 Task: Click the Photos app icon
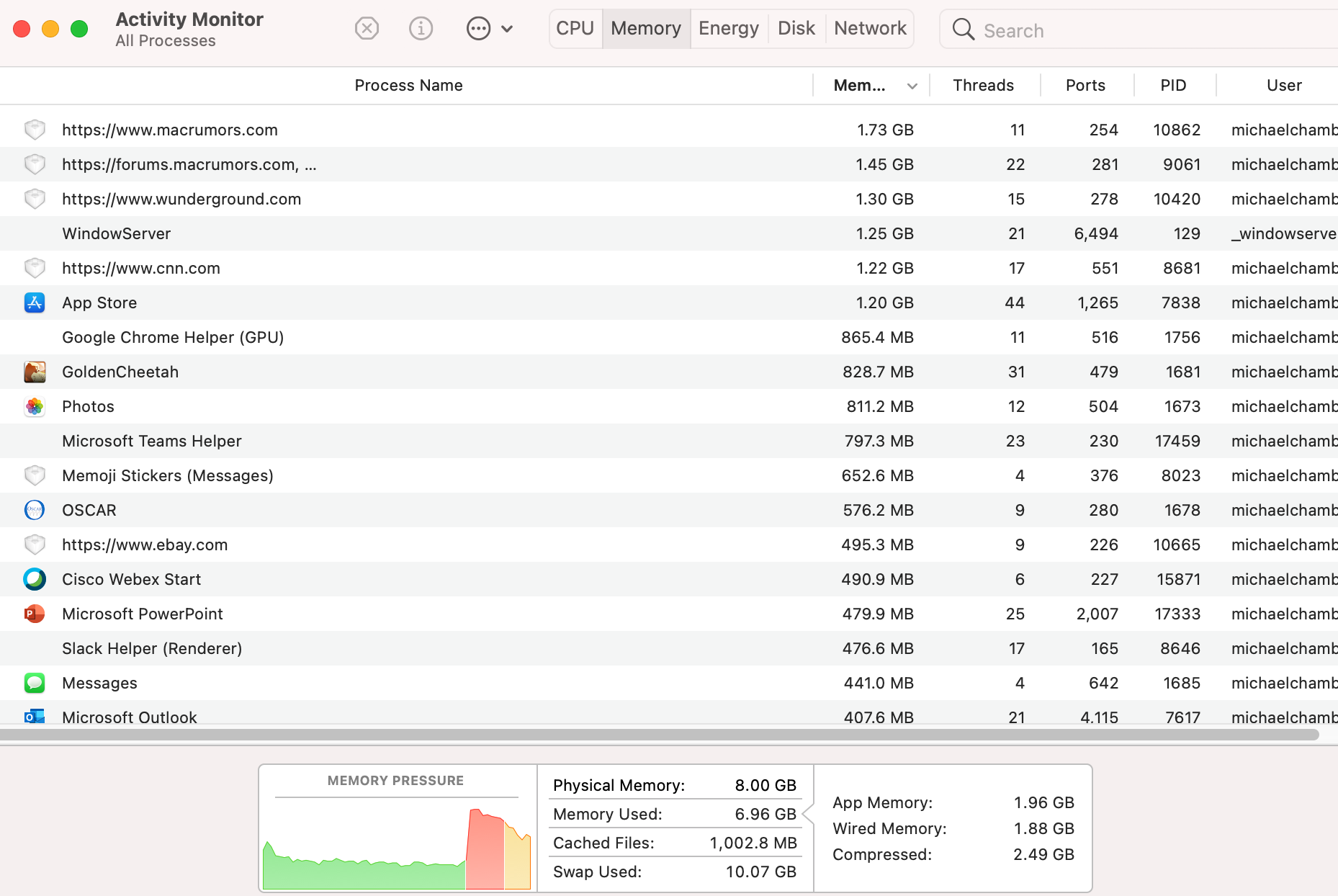pos(35,406)
